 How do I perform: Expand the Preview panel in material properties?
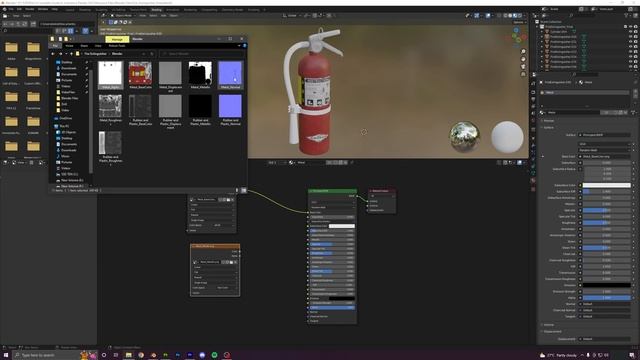(548, 121)
